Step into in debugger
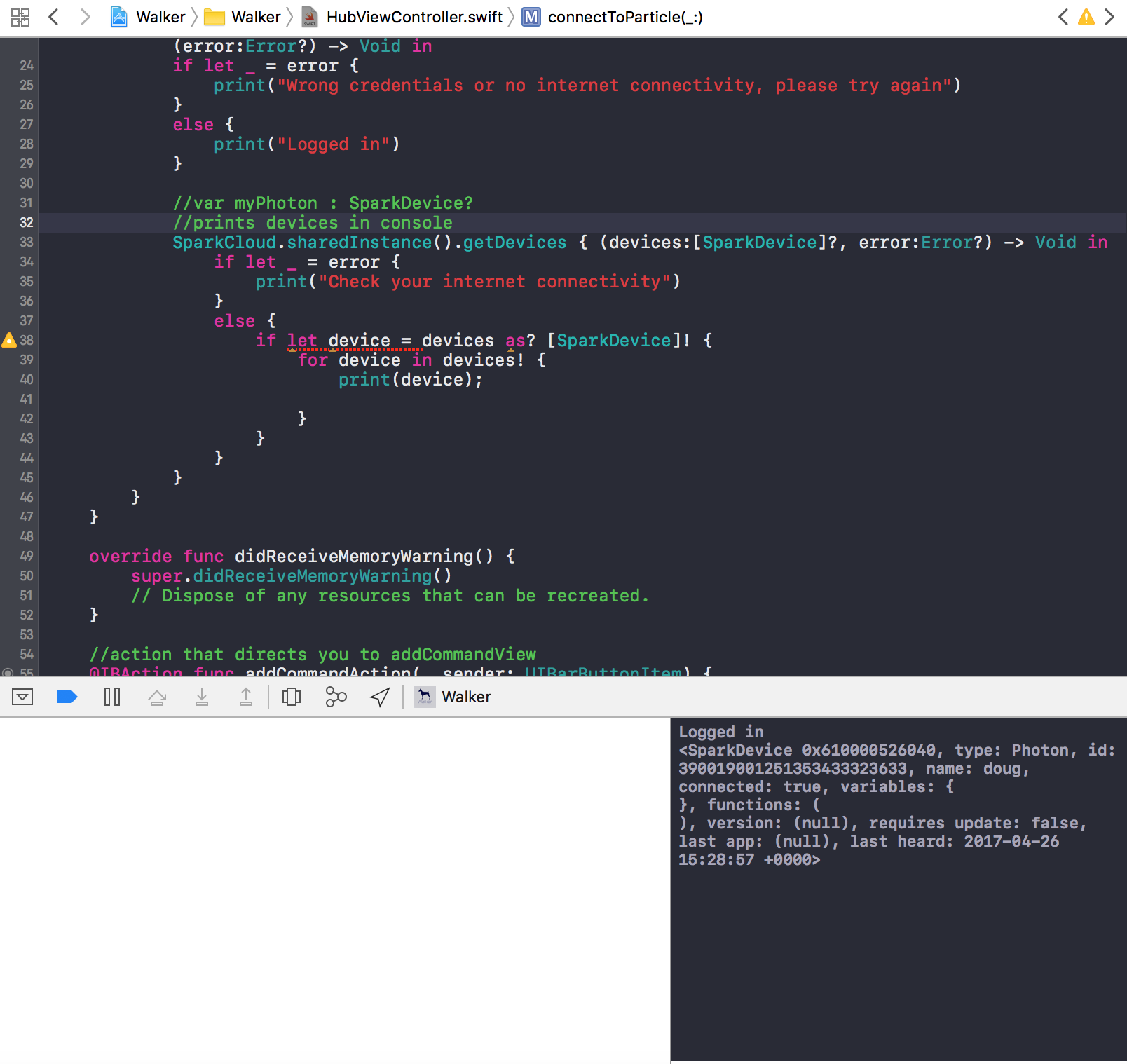The height and width of the screenshot is (1064, 1127). pos(202,697)
